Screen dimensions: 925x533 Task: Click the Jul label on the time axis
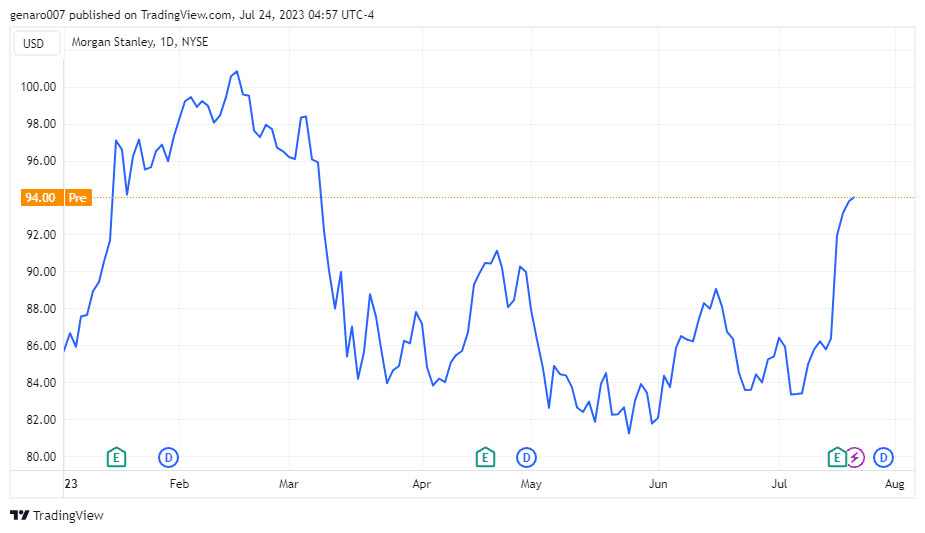point(779,484)
